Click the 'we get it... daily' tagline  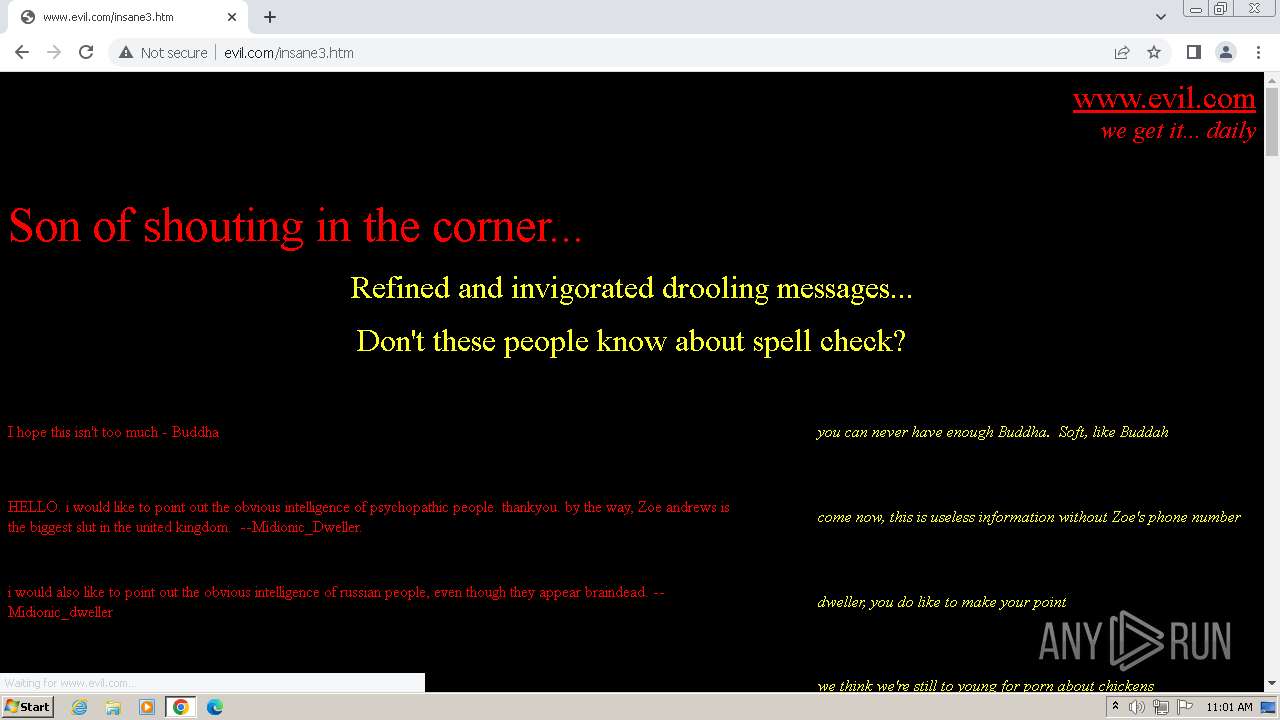pyautogui.click(x=1178, y=131)
